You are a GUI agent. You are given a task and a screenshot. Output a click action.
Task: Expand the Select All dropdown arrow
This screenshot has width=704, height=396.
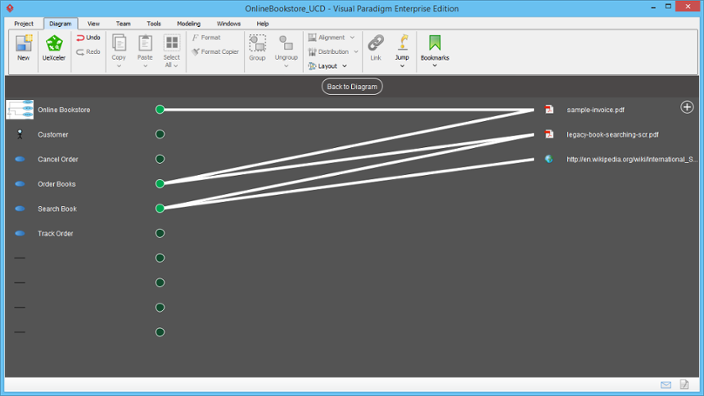click(176, 66)
